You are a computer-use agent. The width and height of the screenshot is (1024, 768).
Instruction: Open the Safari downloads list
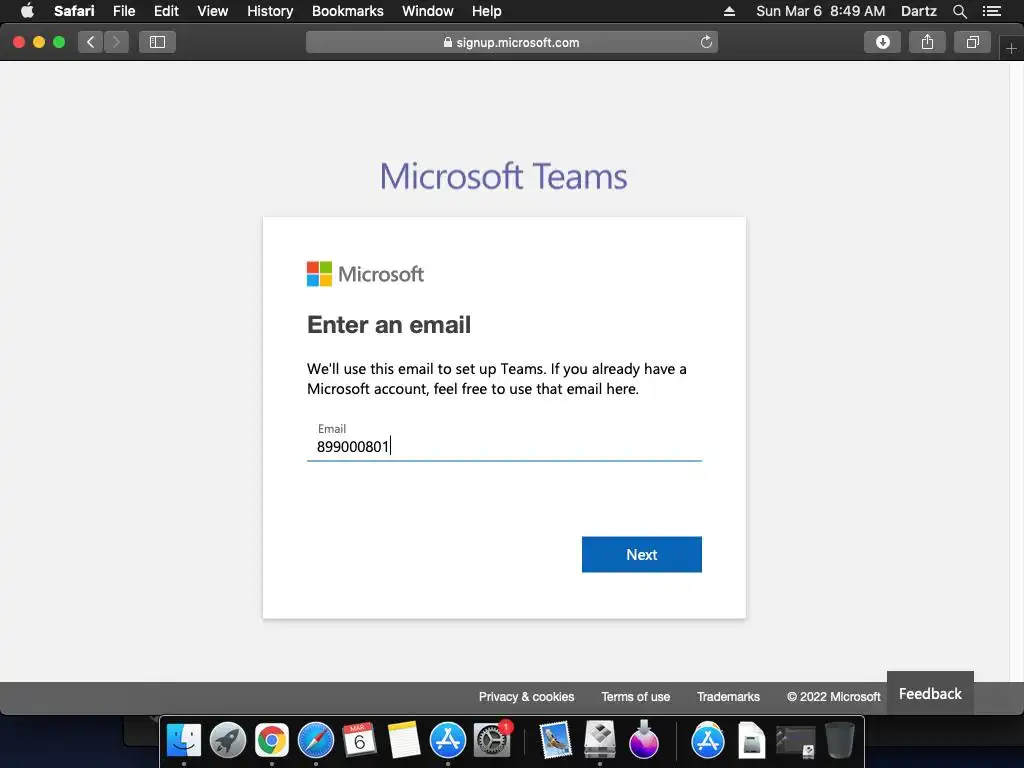pyautogui.click(x=882, y=42)
